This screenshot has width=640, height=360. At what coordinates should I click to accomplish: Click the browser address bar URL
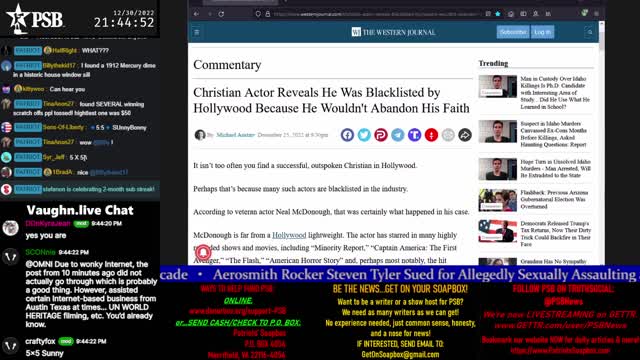tap(376, 14)
